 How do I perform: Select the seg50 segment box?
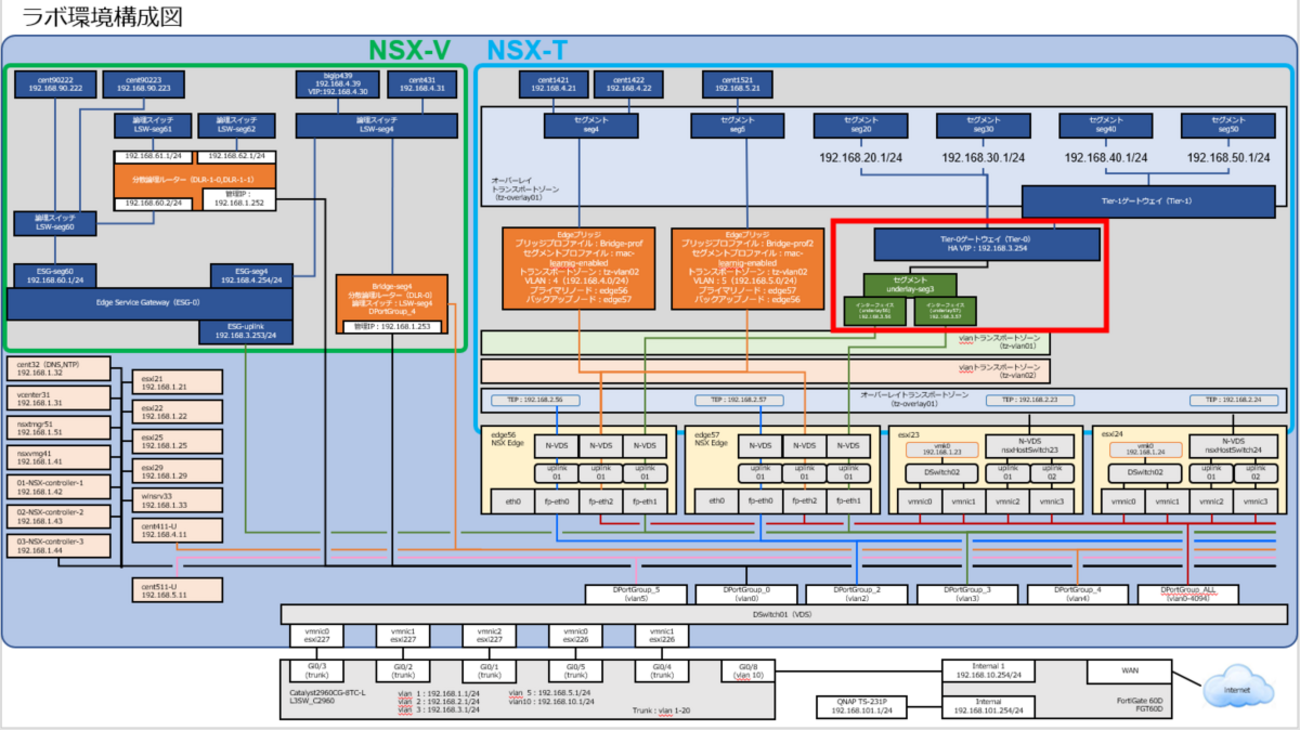[1227, 125]
